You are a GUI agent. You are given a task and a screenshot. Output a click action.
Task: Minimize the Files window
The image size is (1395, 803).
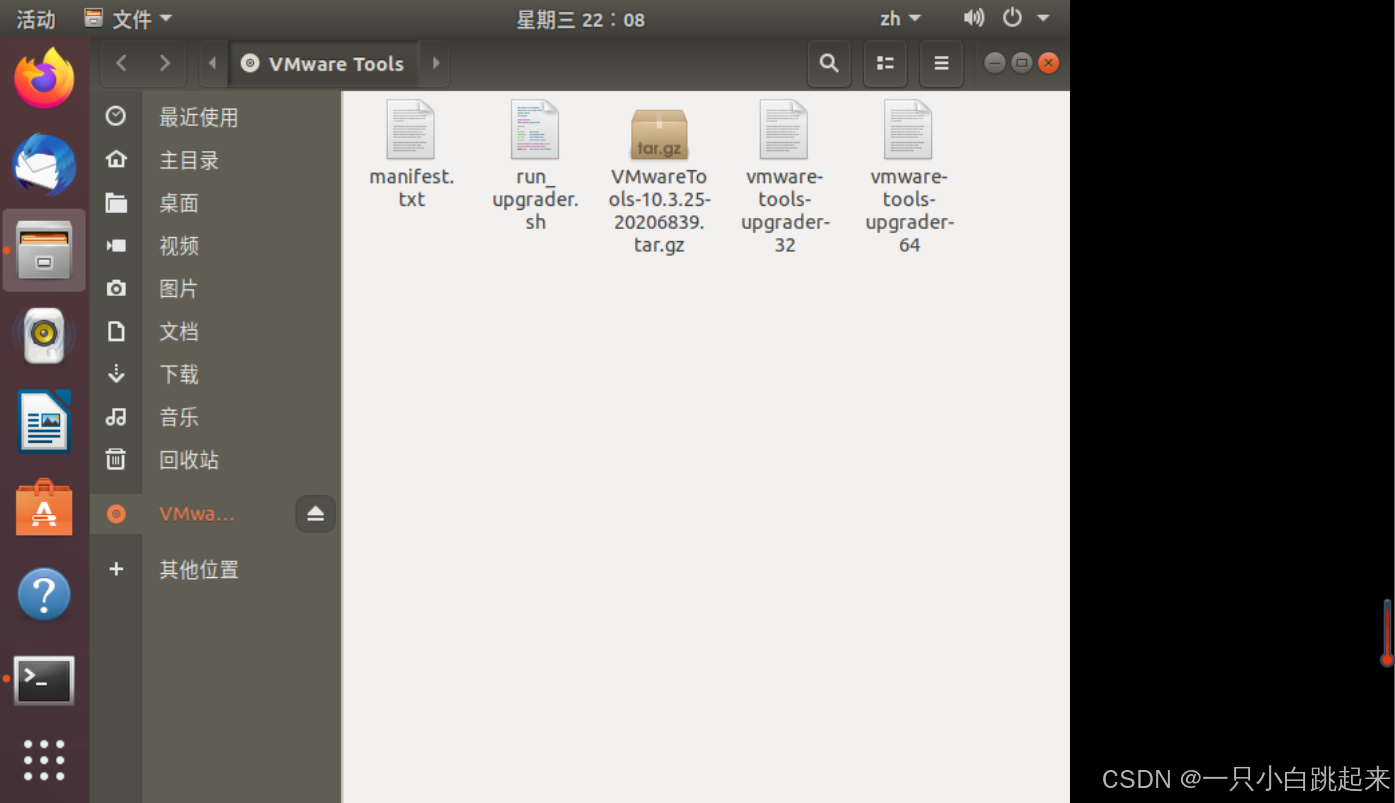point(994,63)
